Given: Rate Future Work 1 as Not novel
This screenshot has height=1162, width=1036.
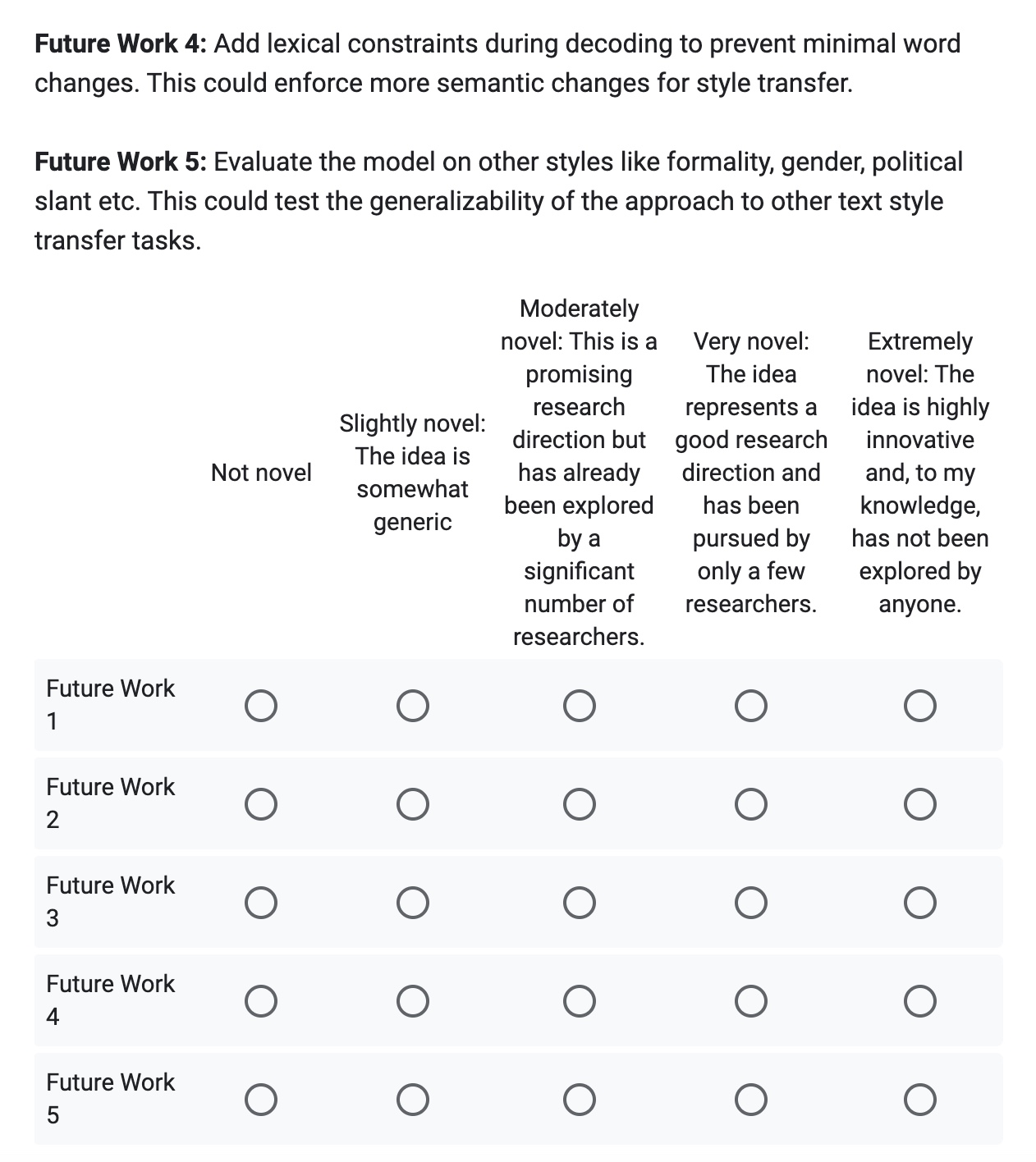Looking at the screenshot, I should [x=260, y=706].
